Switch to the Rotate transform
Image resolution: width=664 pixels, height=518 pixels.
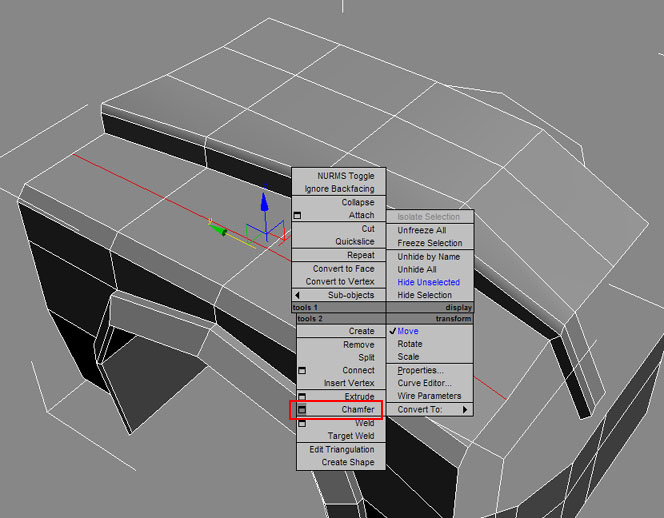[409, 344]
